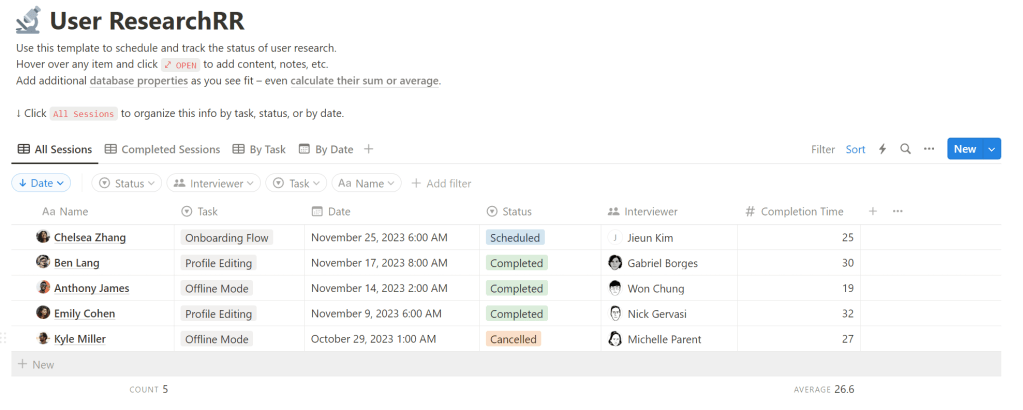Open the database properties link
Image resolution: width=1023 pixels, height=410 pixels.
click(138, 80)
